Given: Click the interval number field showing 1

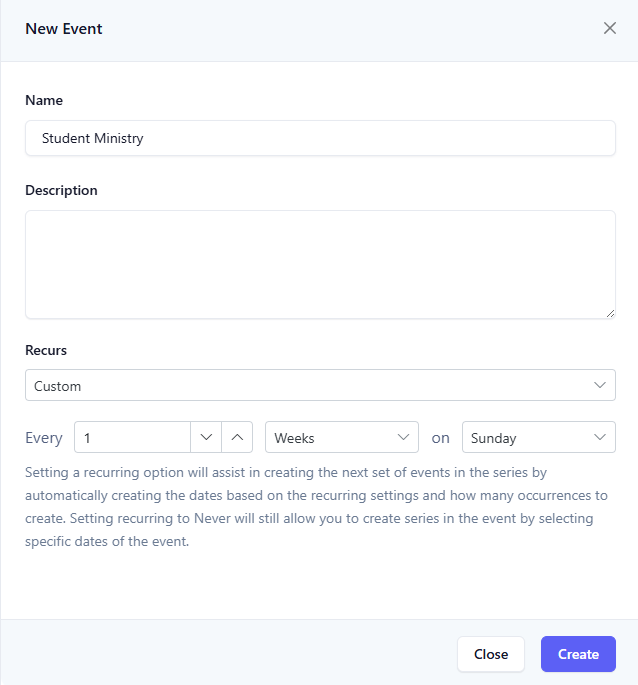Looking at the screenshot, I should coord(132,437).
